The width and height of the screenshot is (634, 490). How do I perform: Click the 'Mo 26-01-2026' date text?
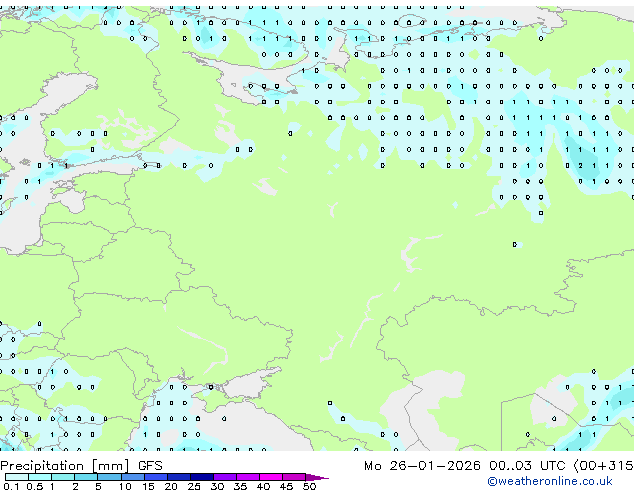(x=422, y=466)
